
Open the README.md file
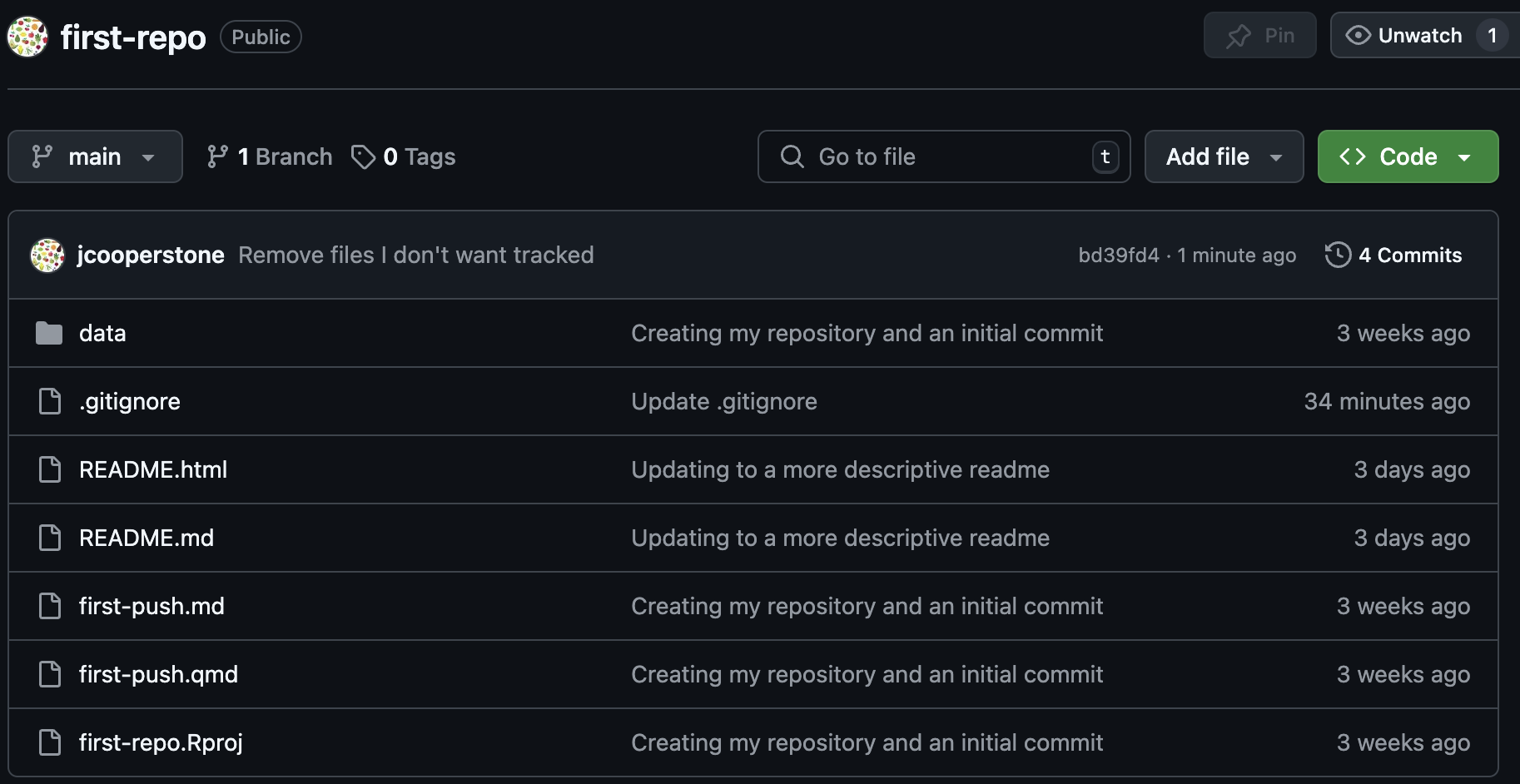pyautogui.click(x=147, y=538)
